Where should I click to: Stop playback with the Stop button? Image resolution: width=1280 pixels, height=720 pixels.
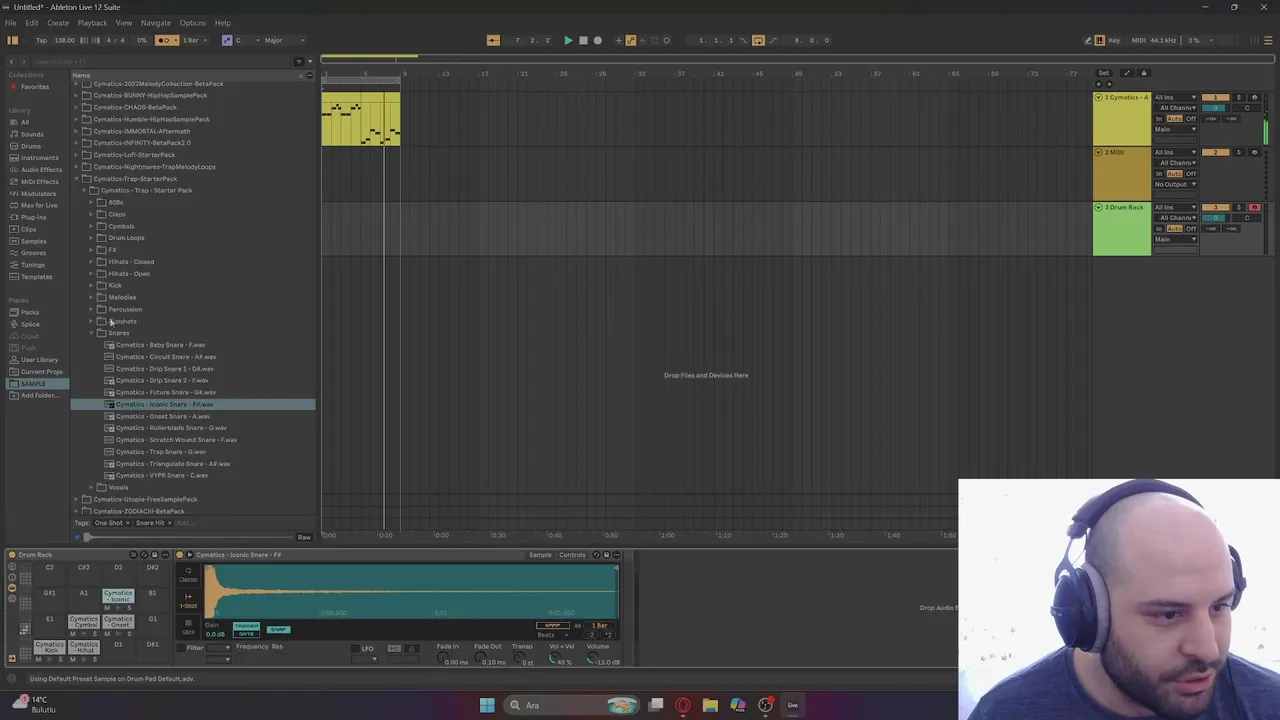coord(583,40)
